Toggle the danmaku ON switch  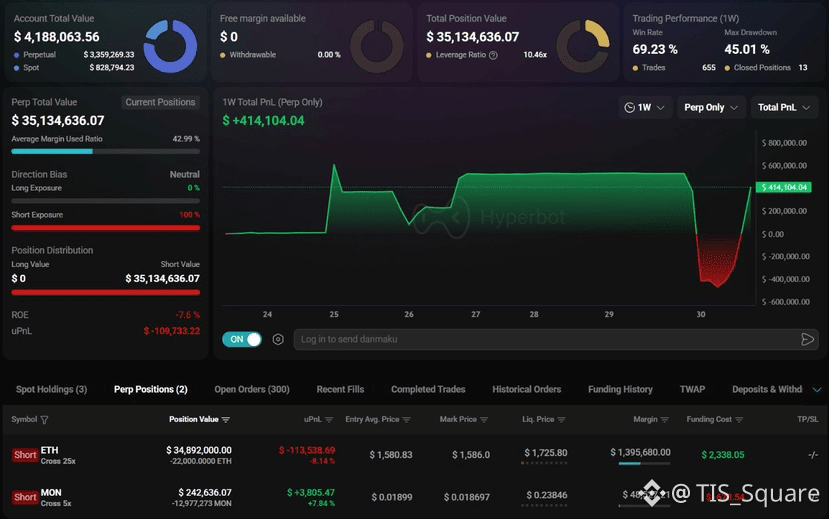[x=242, y=339]
